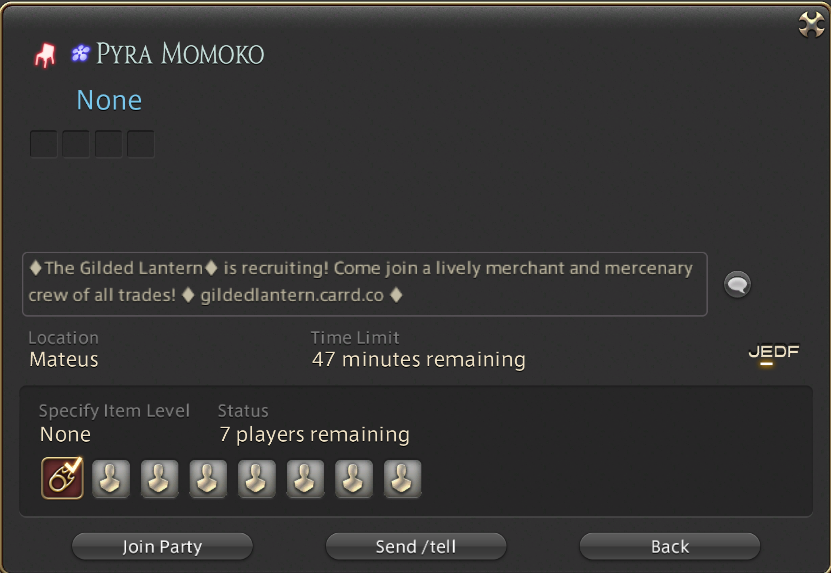This screenshot has height=573, width=831.
Task: Go back with the Back button
Action: point(670,546)
